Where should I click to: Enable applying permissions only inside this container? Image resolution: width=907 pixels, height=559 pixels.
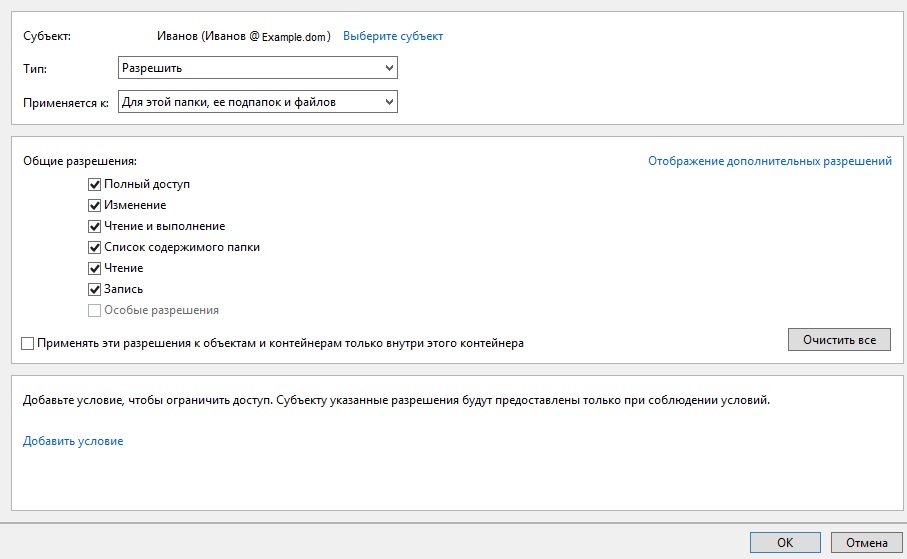[27, 343]
